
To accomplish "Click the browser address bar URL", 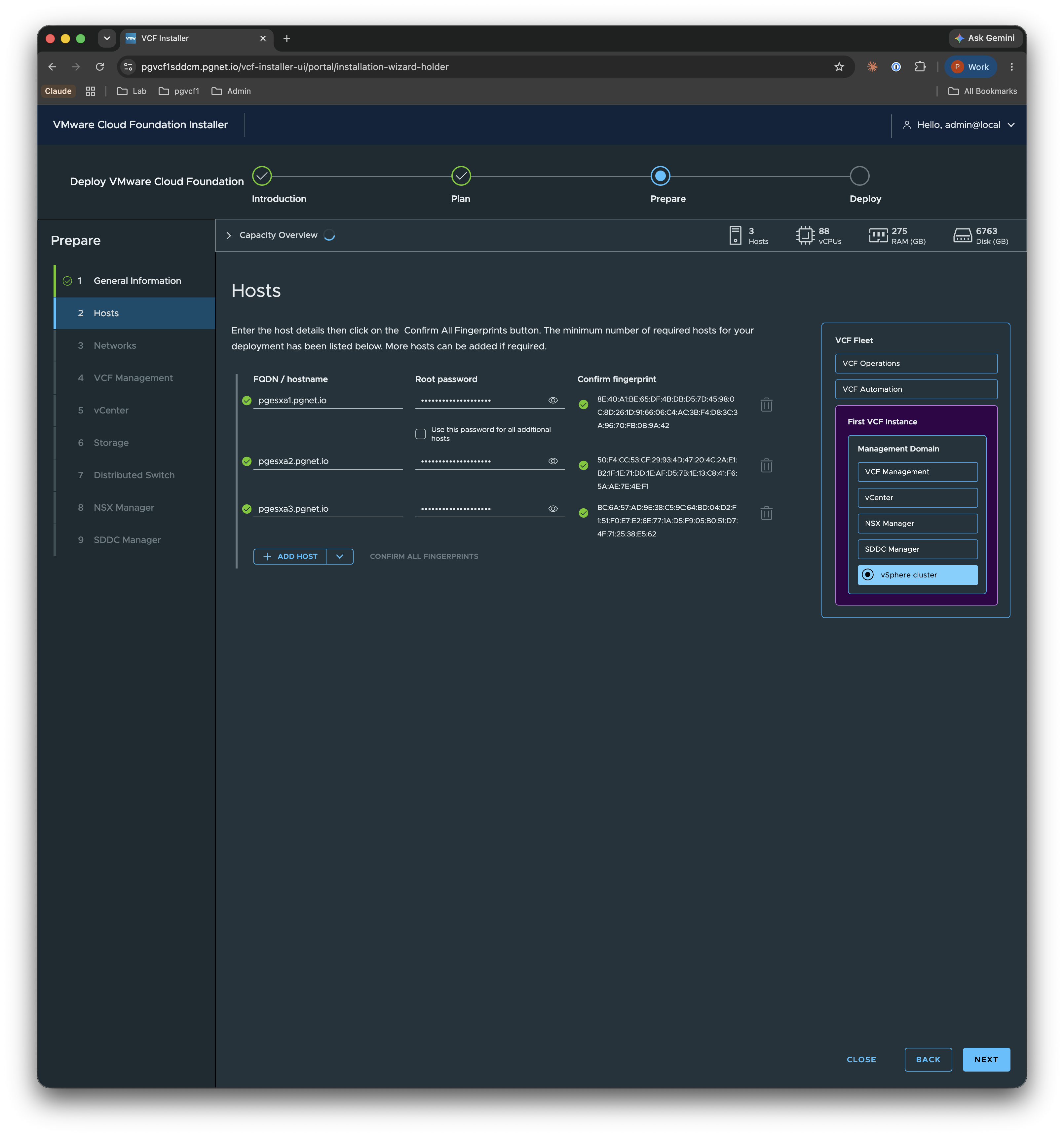I will (295, 67).
